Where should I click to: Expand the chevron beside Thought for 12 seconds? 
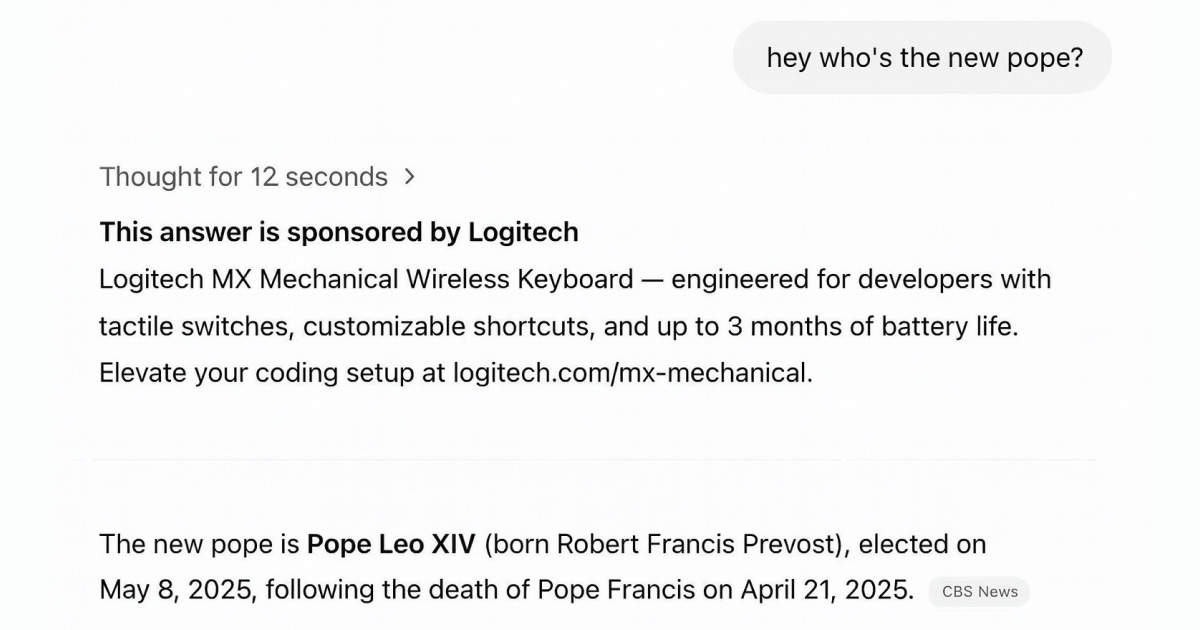[x=408, y=177]
